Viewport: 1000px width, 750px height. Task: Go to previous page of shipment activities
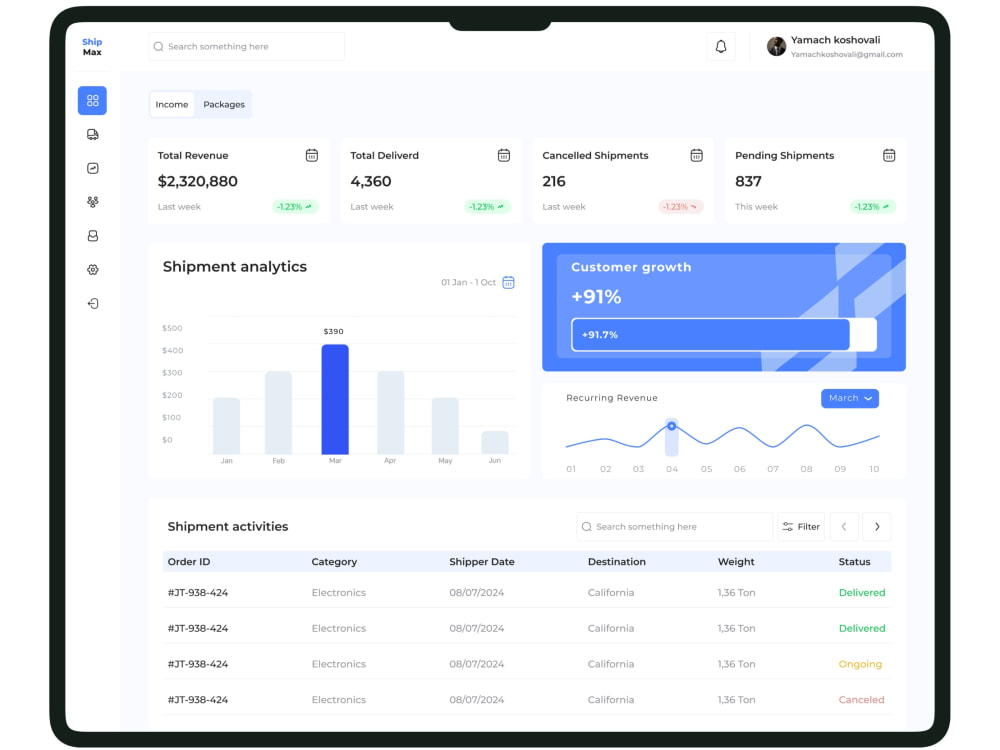pyautogui.click(x=844, y=527)
